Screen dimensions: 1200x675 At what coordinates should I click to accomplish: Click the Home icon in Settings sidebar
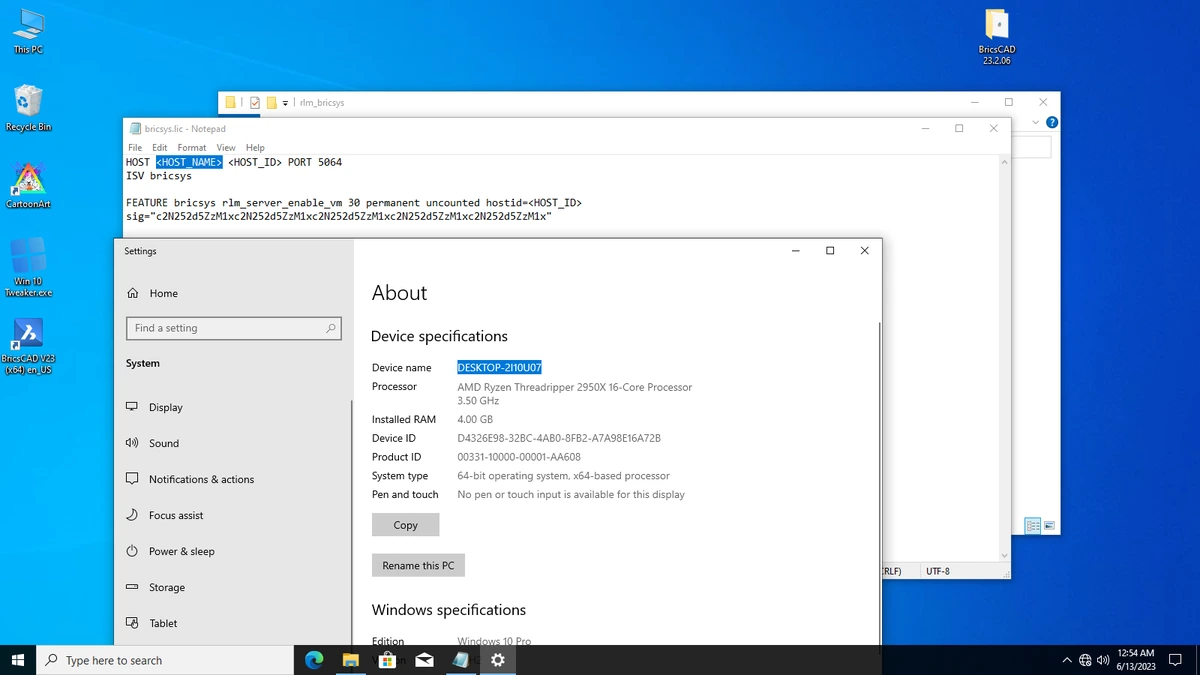[133, 293]
